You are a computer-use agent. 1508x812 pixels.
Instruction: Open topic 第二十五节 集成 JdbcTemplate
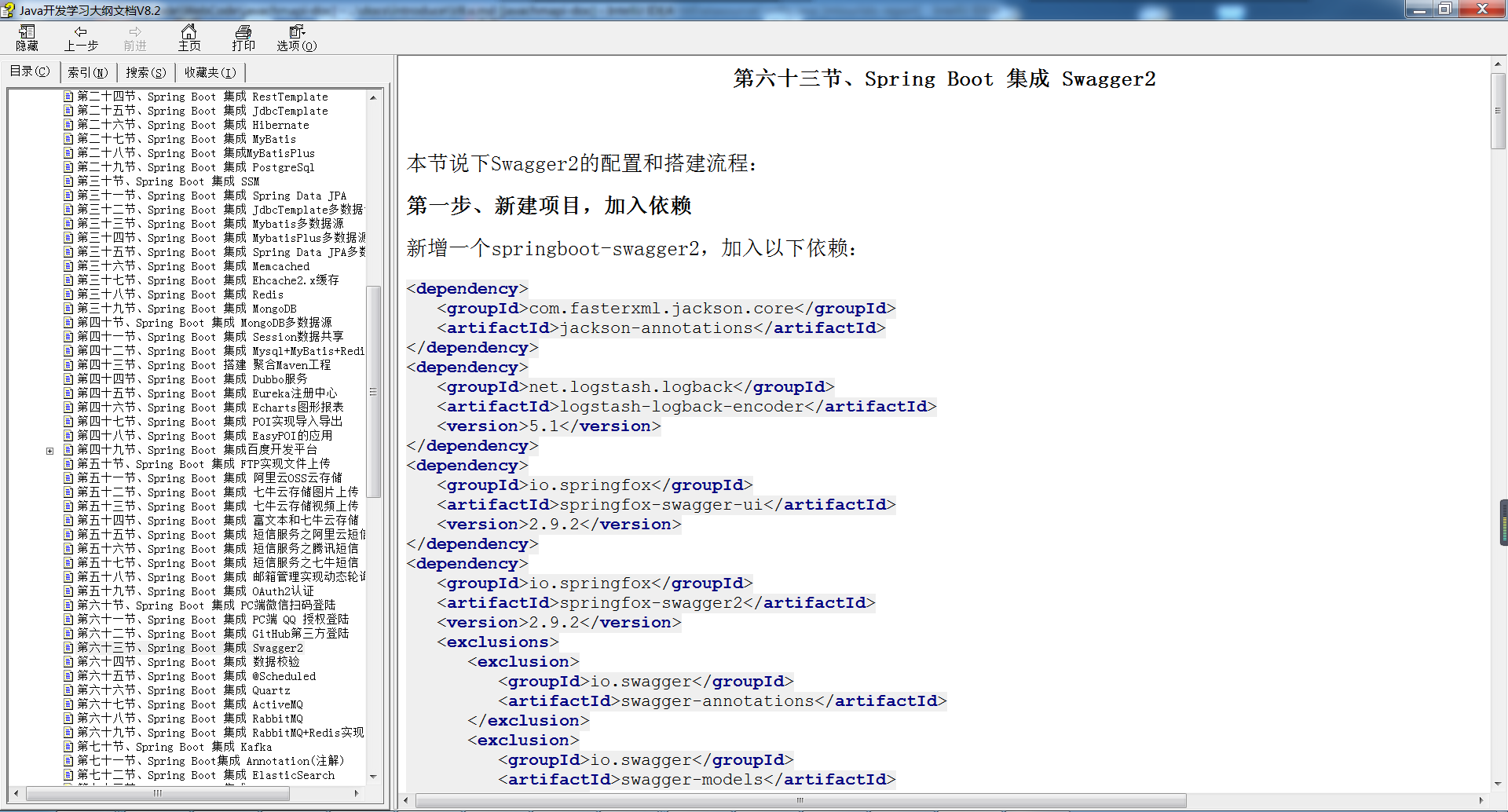[x=203, y=111]
